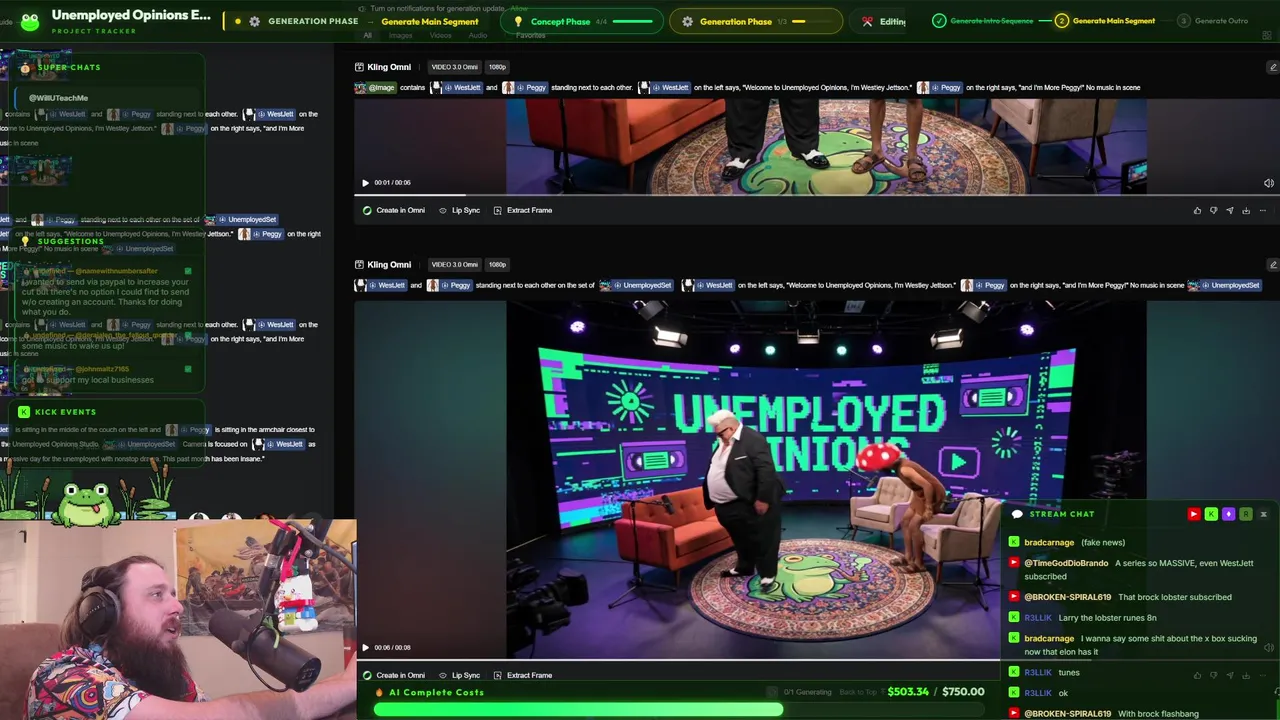Open Lip Sync for the second clip
This screenshot has width=1280, height=720.
(459, 676)
